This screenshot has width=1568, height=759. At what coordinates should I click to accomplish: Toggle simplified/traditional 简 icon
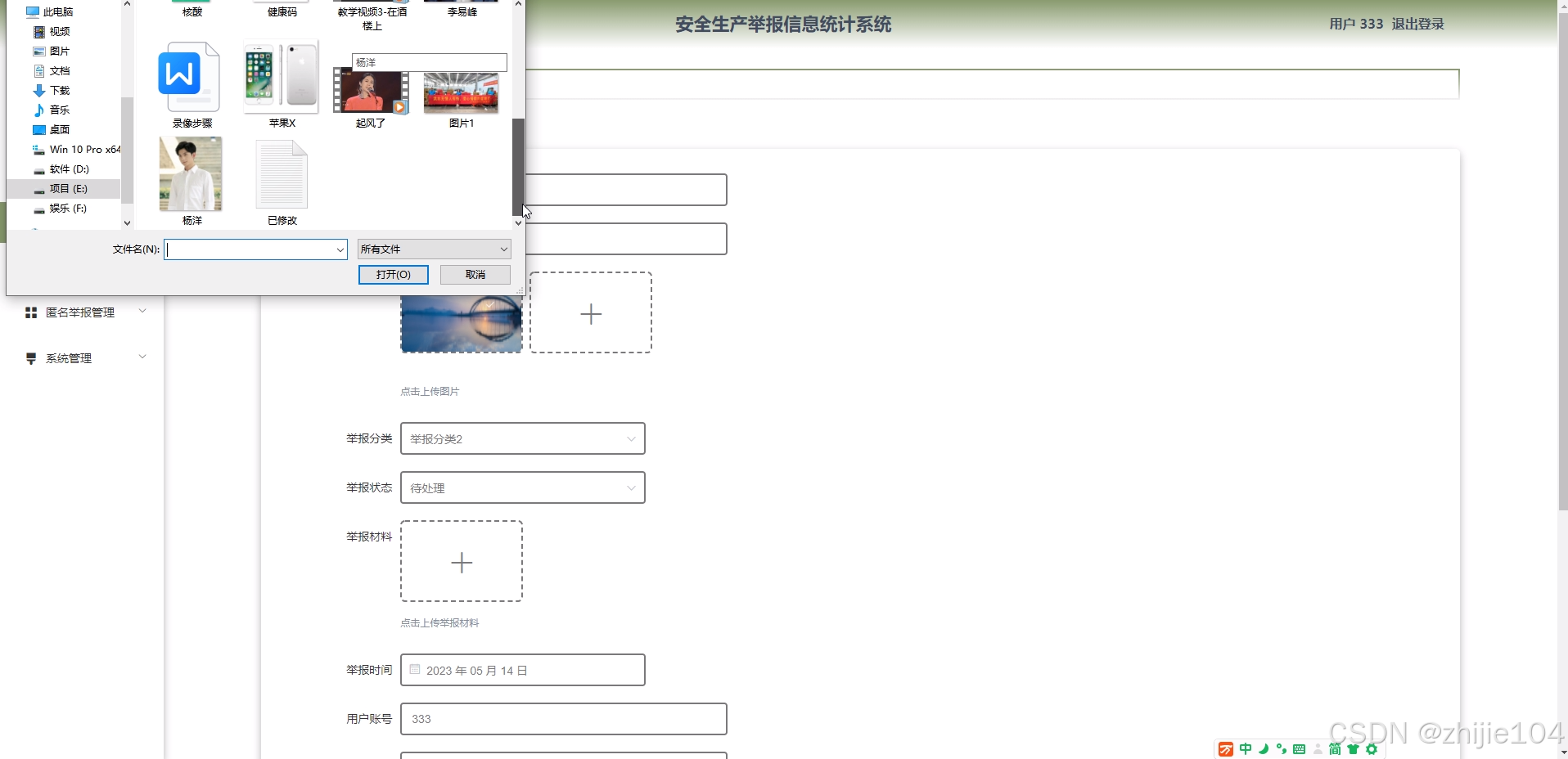click(1336, 749)
